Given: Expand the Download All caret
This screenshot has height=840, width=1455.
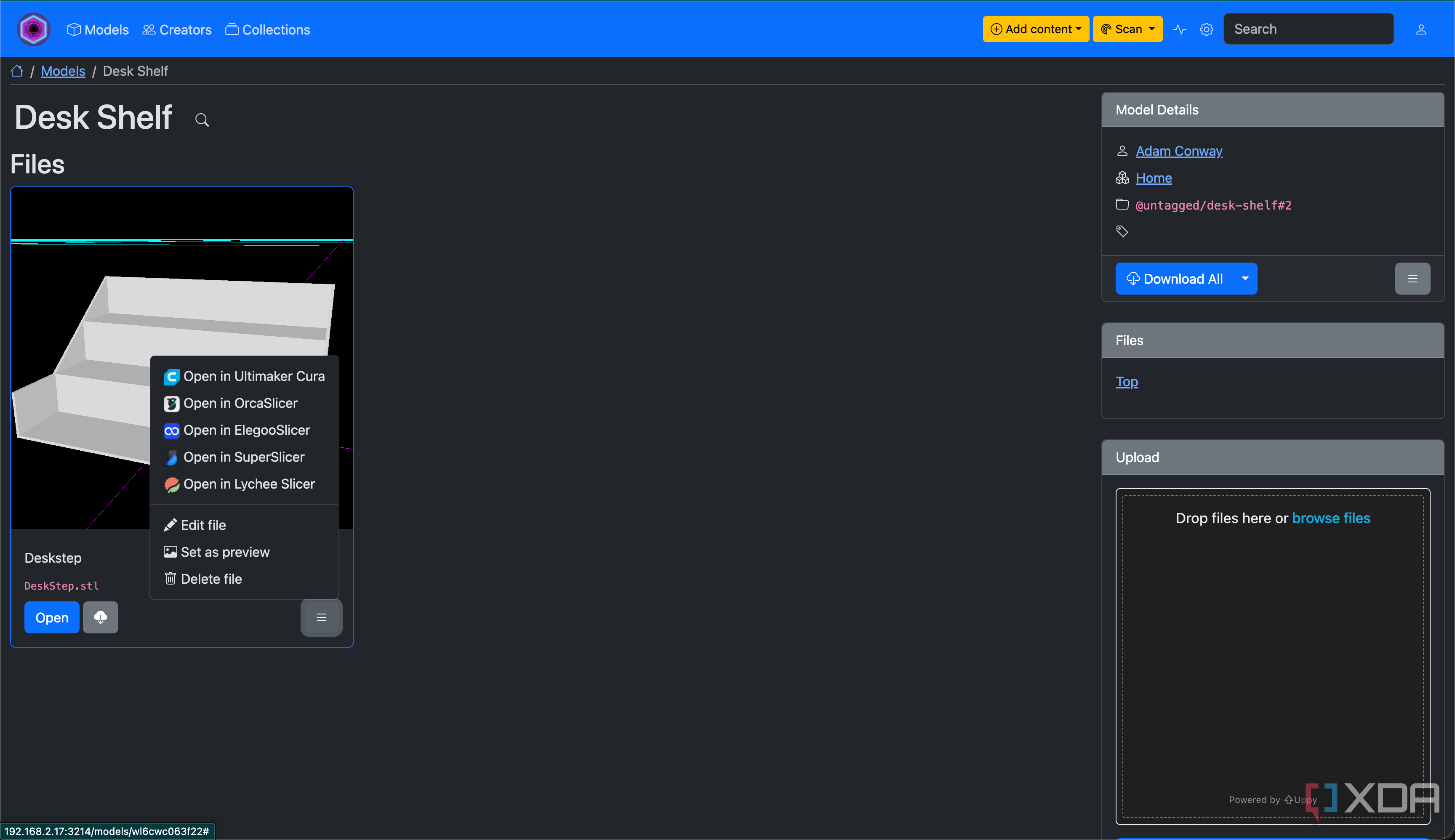Looking at the screenshot, I should pos(1245,279).
